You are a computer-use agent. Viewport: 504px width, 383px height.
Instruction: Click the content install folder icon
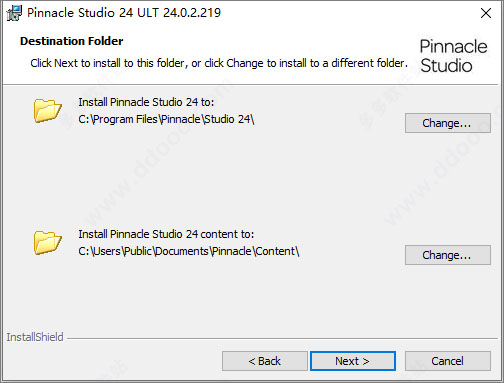tap(47, 242)
